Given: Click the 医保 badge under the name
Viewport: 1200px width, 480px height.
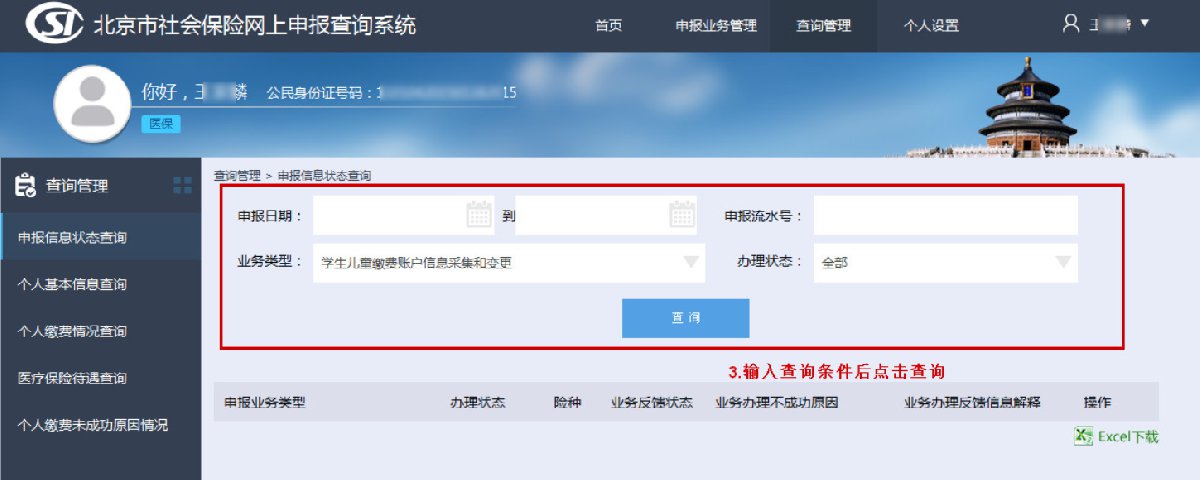Looking at the screenshot, I should pyautogui.click(x=160, y=124).
